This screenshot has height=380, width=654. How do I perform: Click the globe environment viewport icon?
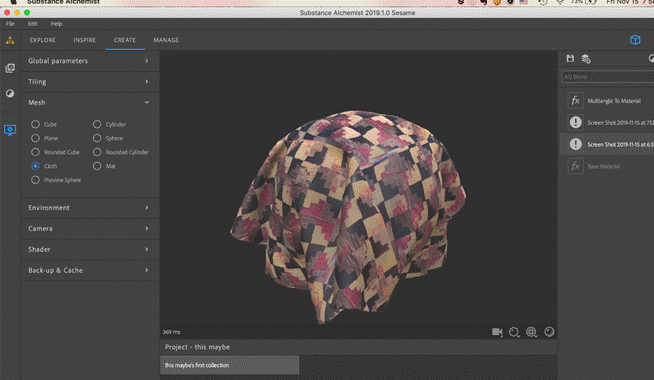[531, 332]
